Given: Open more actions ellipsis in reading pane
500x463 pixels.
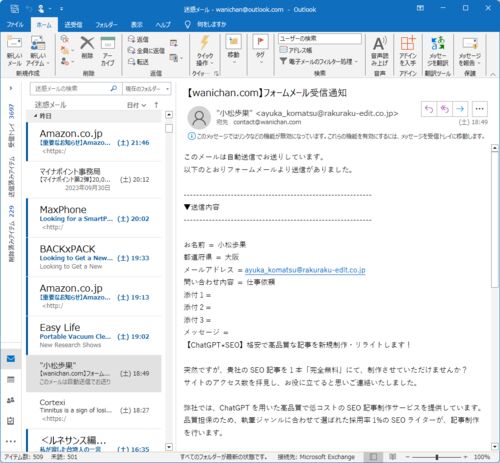Looking at the screenshot, I should click(479, 109).
